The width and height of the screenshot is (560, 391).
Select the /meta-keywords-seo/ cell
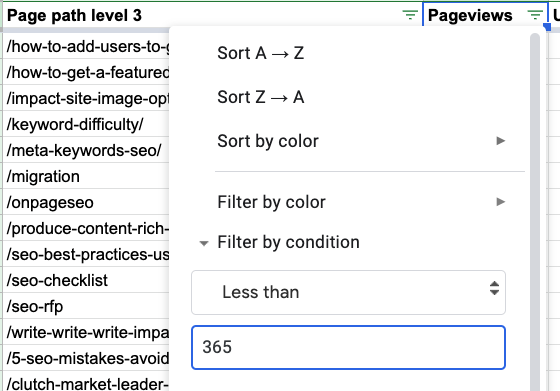(86, 150)
